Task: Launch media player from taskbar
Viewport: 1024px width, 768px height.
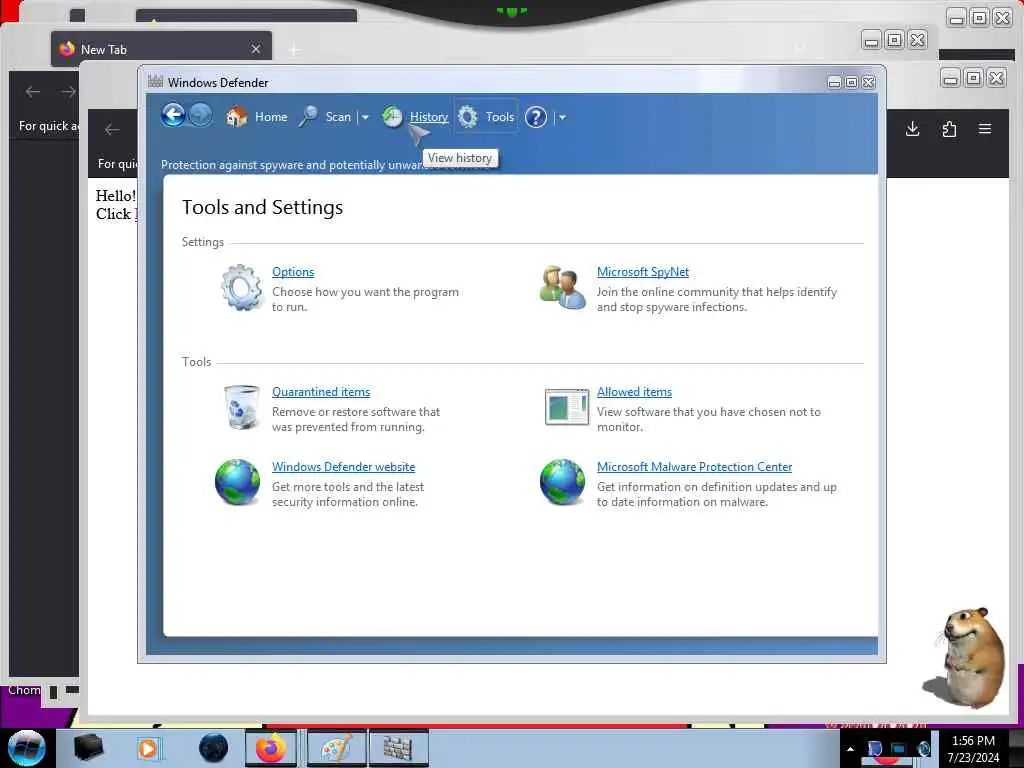Action: tap(148, 748)
